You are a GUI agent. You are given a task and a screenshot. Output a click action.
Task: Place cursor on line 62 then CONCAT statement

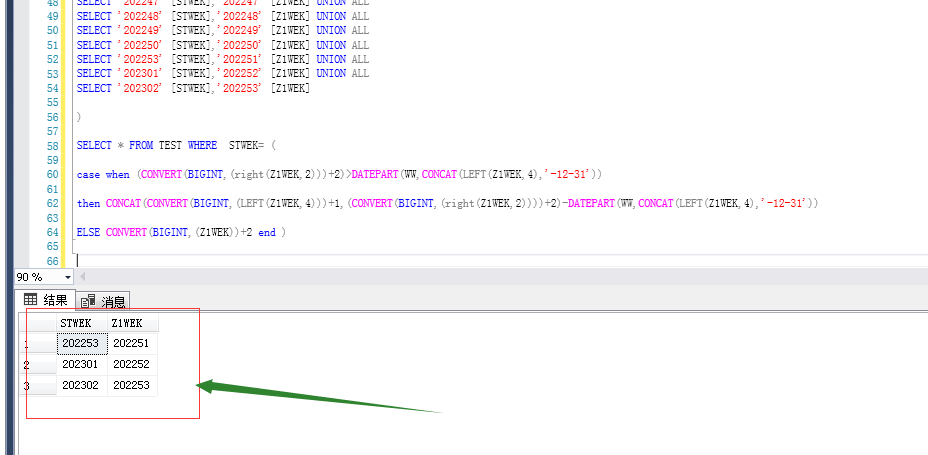pyautogui.click(x=447, y=204)
